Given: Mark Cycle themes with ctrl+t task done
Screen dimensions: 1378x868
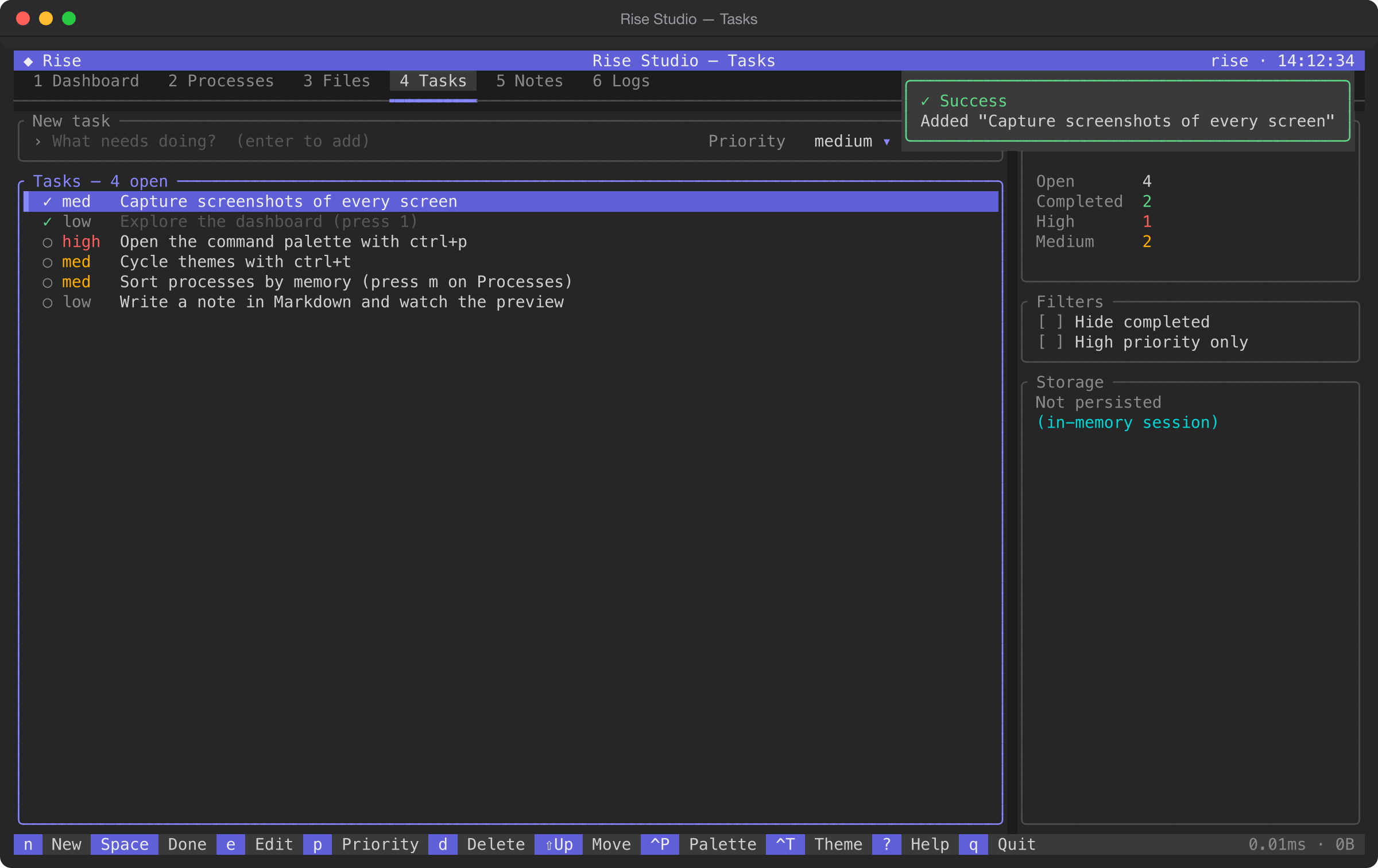Looking at the screenshot, I should pyautogui.click(x=48, y=262).
